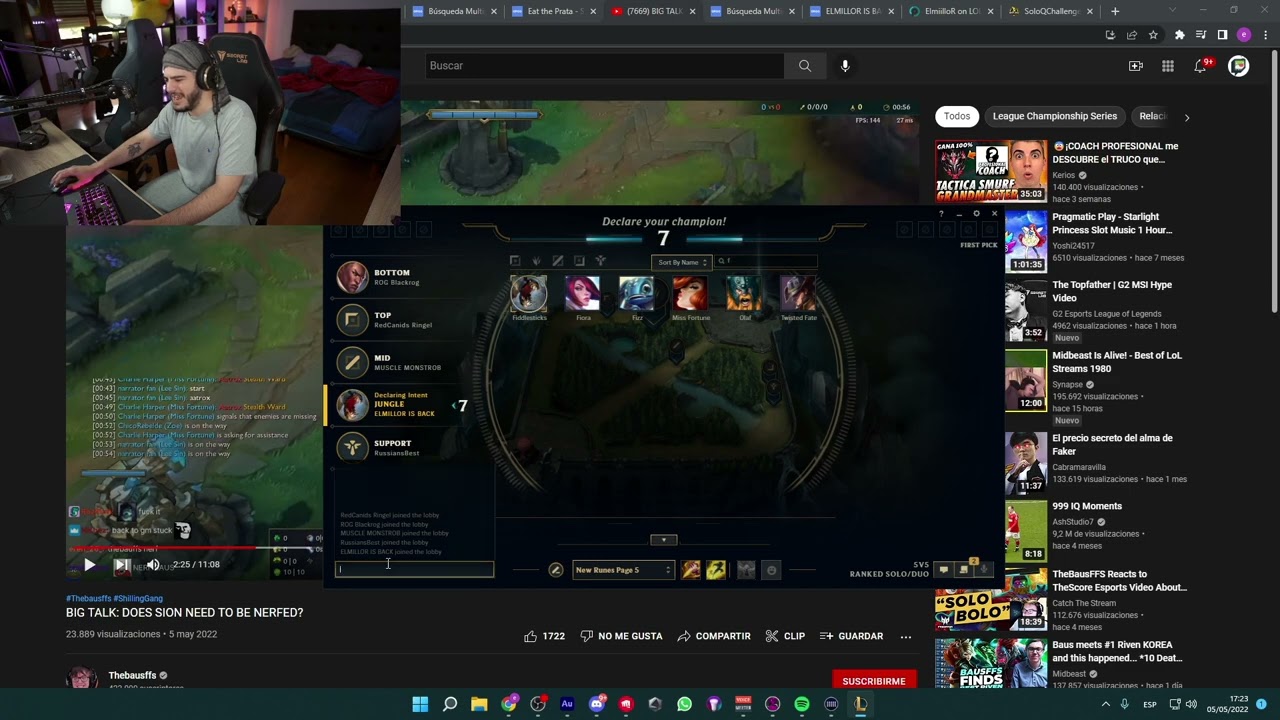The width and height of the screenshot is (1280, 720).
Task: Click the YouTube search magnifier button
Action: pos(805,66)
